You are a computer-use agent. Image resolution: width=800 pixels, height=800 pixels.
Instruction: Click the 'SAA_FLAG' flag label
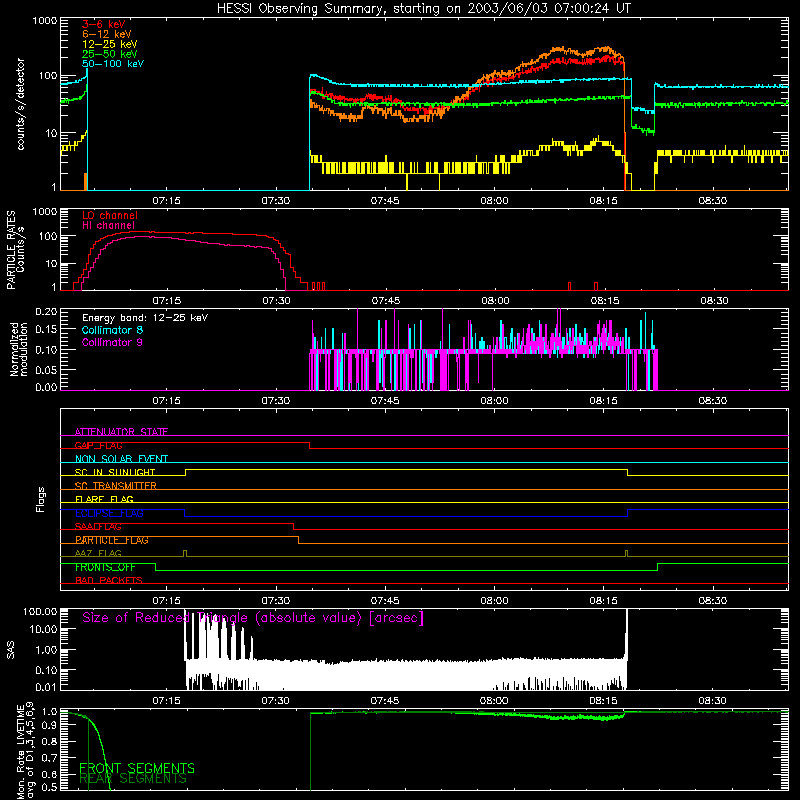click(x=98, y=527)
